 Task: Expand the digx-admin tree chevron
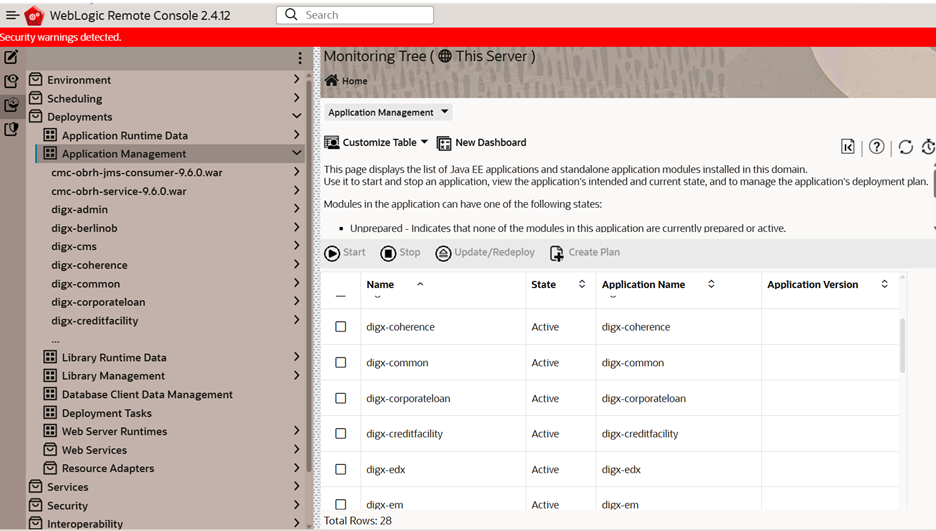pyautogui.click(x=297, y=208)
